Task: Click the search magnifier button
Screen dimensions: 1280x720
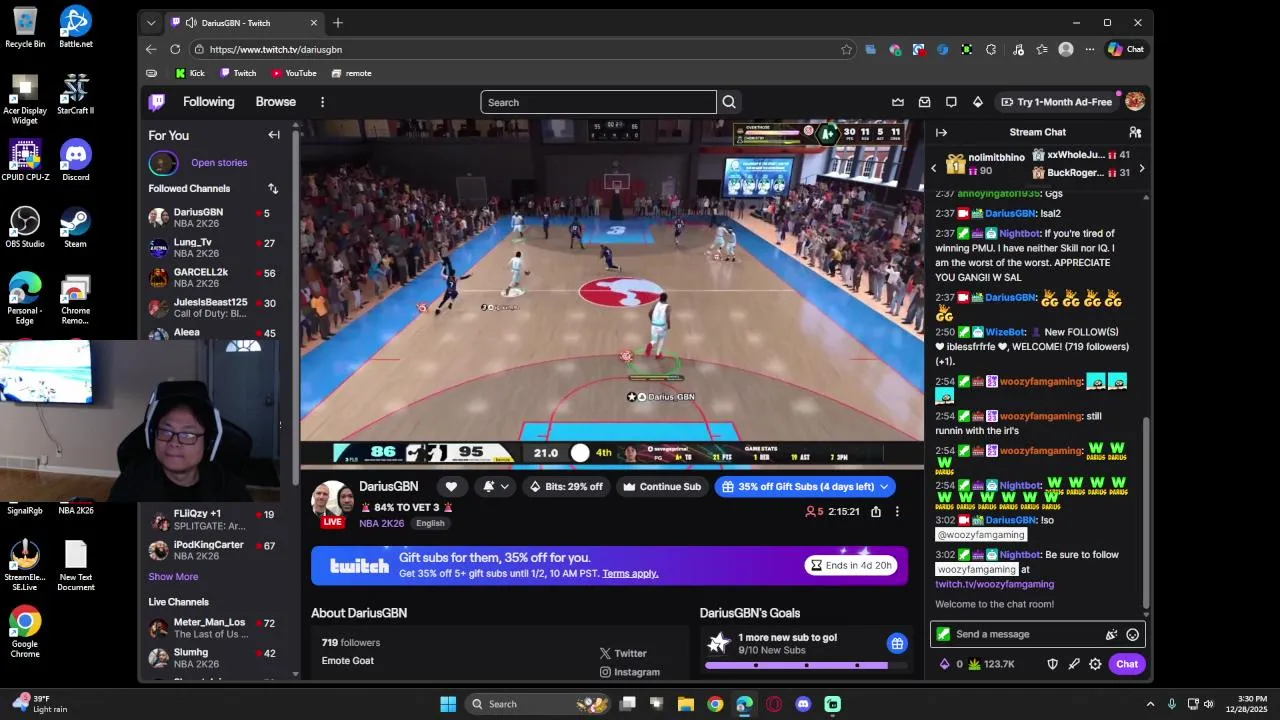Action: click(729, 102)
